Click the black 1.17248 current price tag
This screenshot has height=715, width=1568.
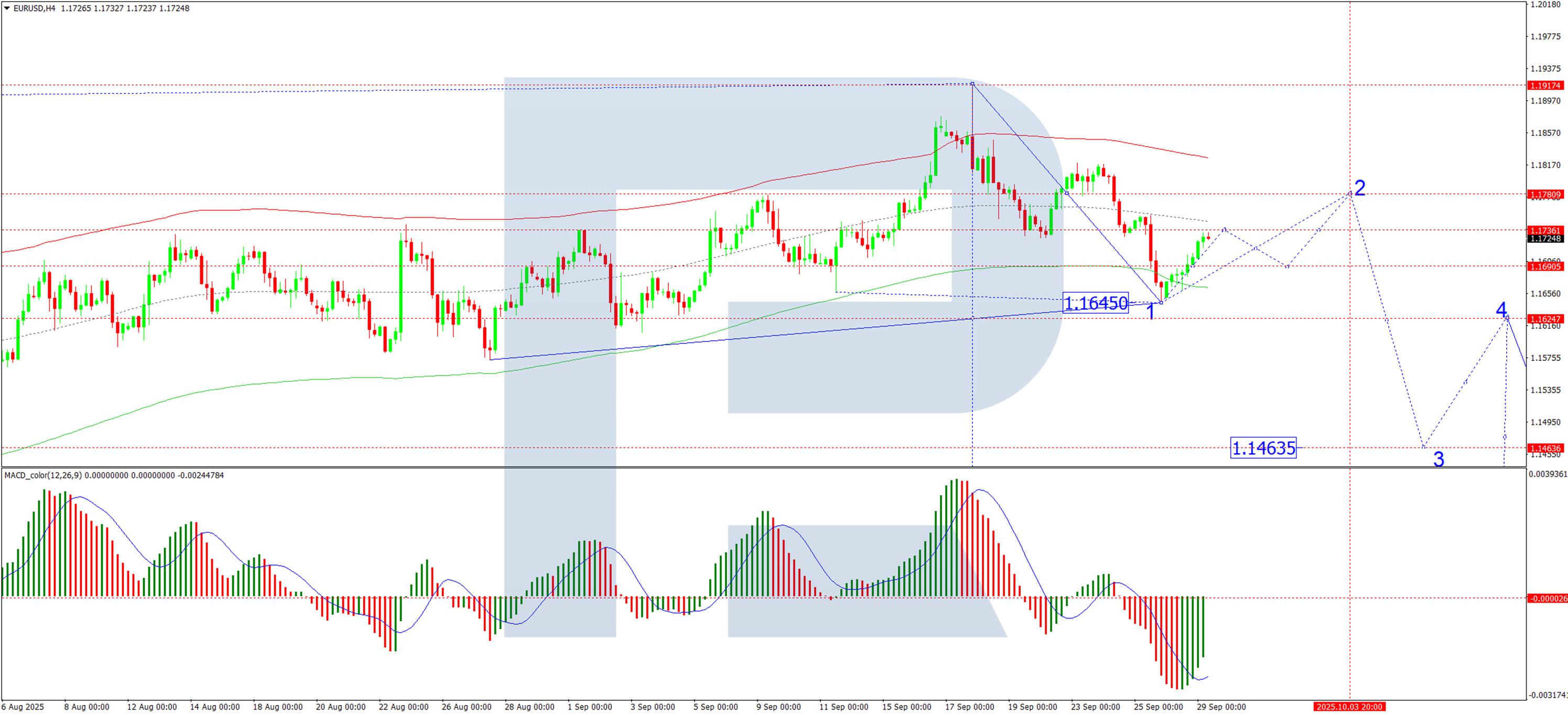[1545, 239]
